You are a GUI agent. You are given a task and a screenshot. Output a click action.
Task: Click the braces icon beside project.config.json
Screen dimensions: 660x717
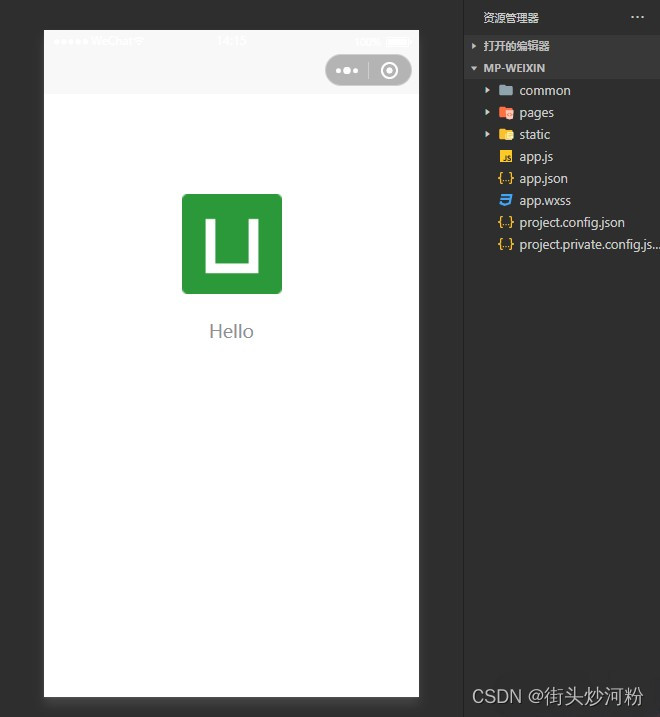point(506,222)
